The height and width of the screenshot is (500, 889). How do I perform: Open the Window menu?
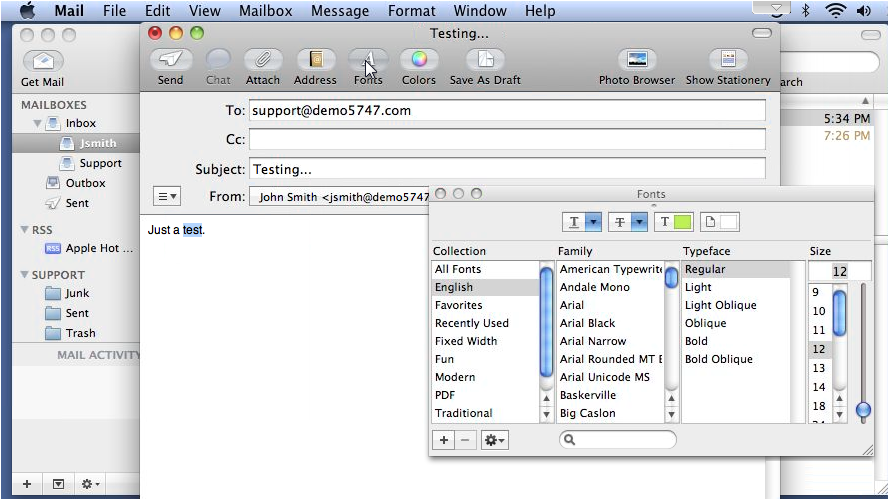click(480, 10)
